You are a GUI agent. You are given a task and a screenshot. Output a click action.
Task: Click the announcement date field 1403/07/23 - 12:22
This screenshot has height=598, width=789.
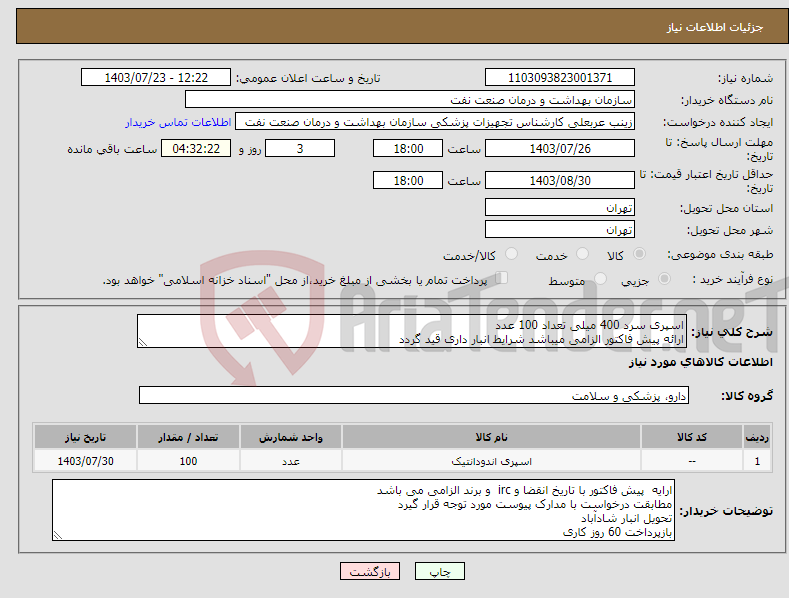(156, 78)
